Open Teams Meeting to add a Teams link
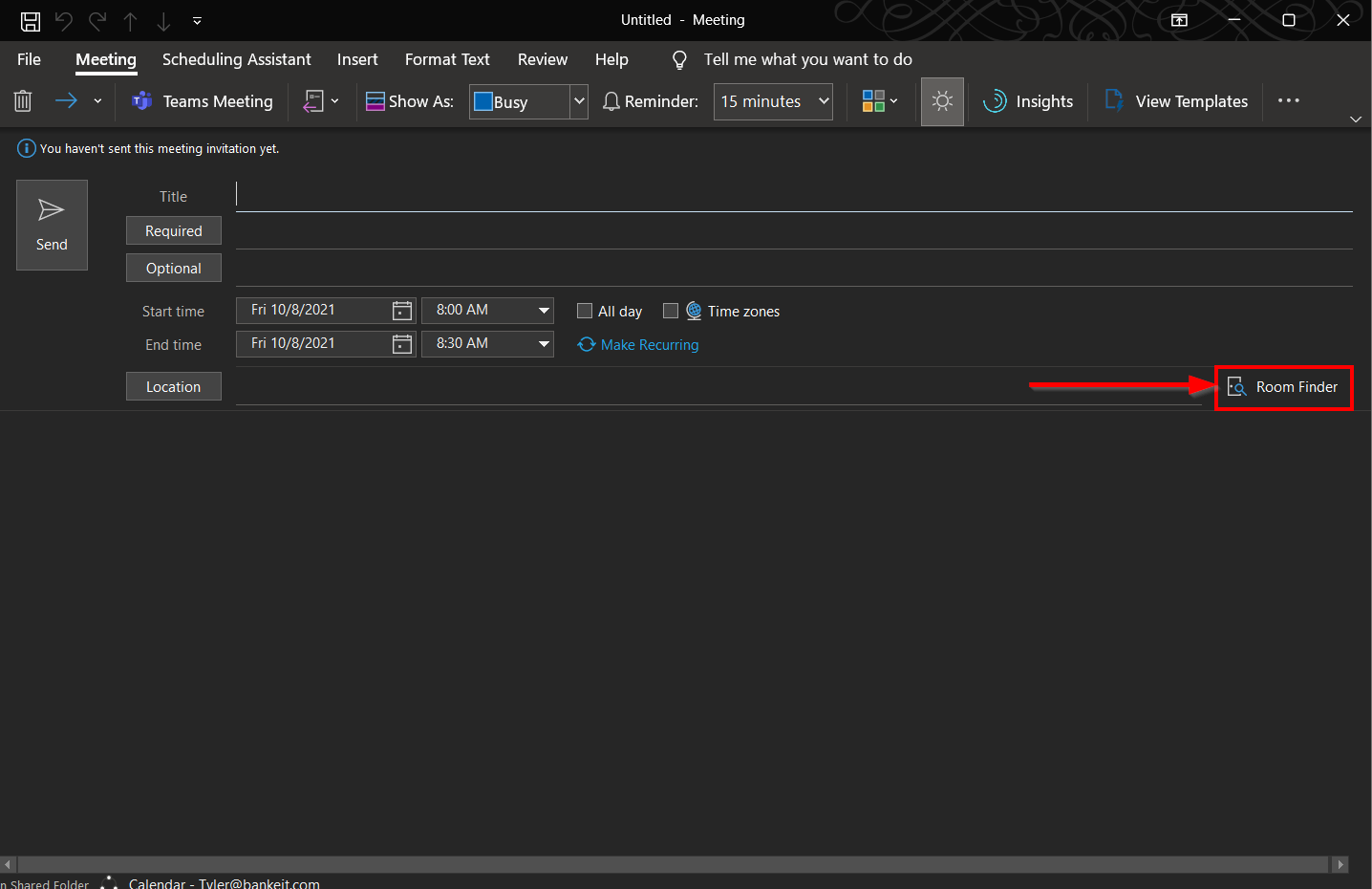Image resolution: width=1372 pixels, height=889 pixels. point(202,100)
